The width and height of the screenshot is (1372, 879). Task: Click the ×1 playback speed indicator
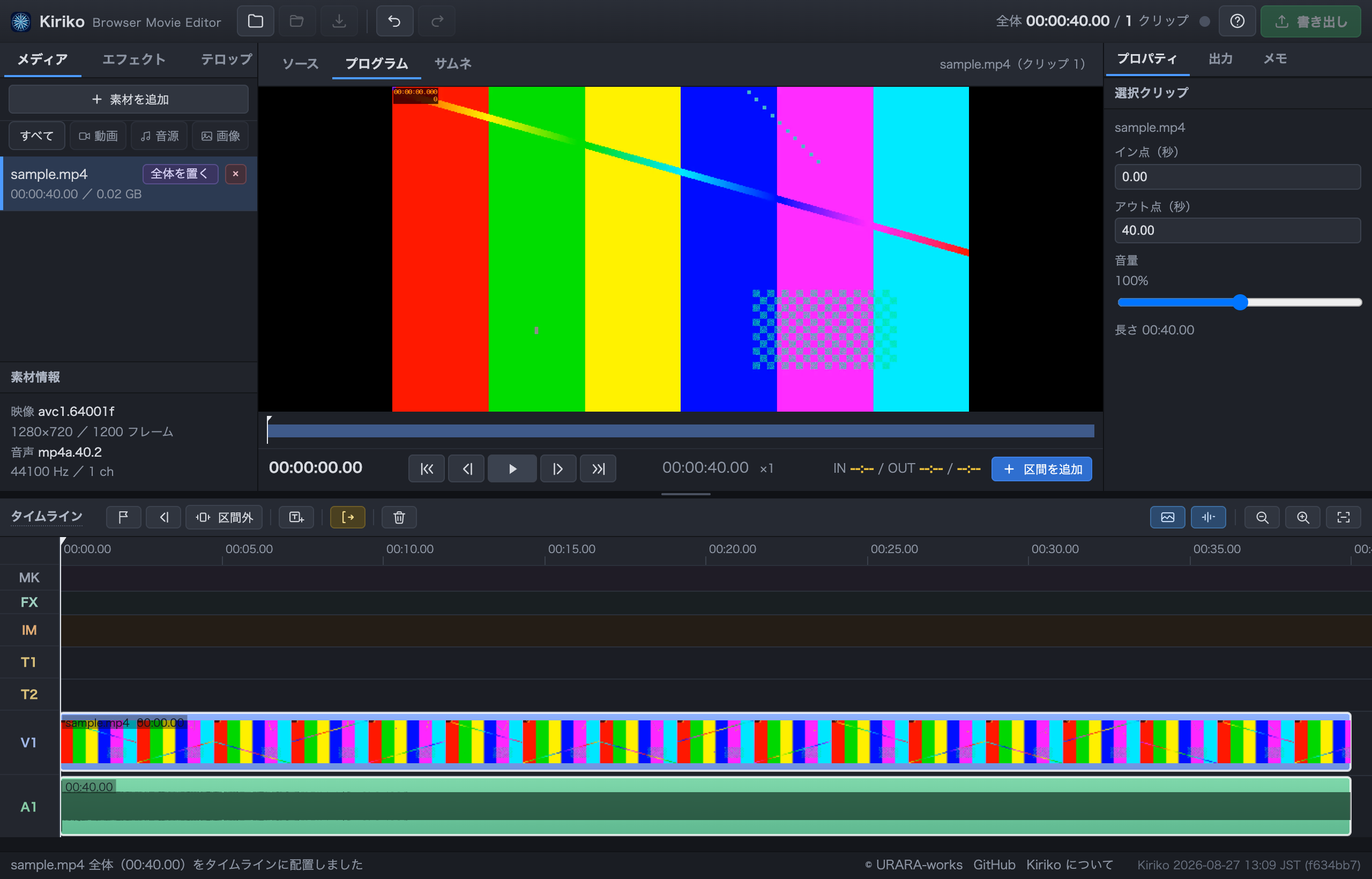766,468
